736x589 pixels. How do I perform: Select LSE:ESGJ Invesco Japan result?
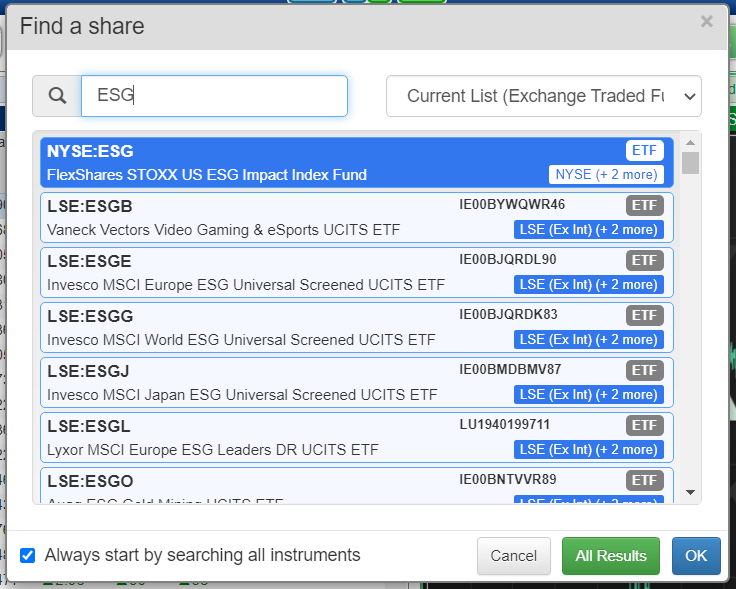coord(357,382)
